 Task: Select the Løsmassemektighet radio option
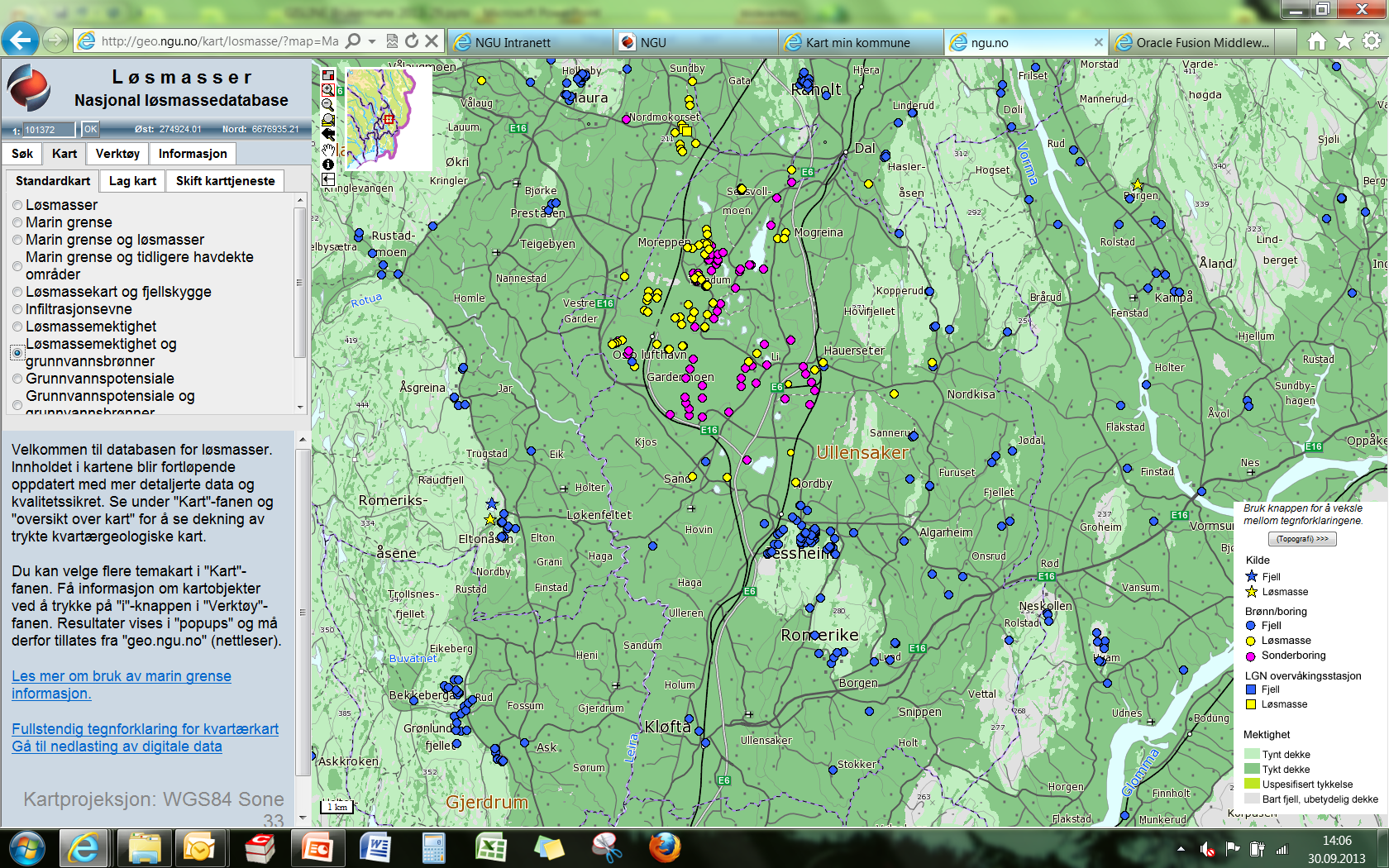tap(17, 327)
